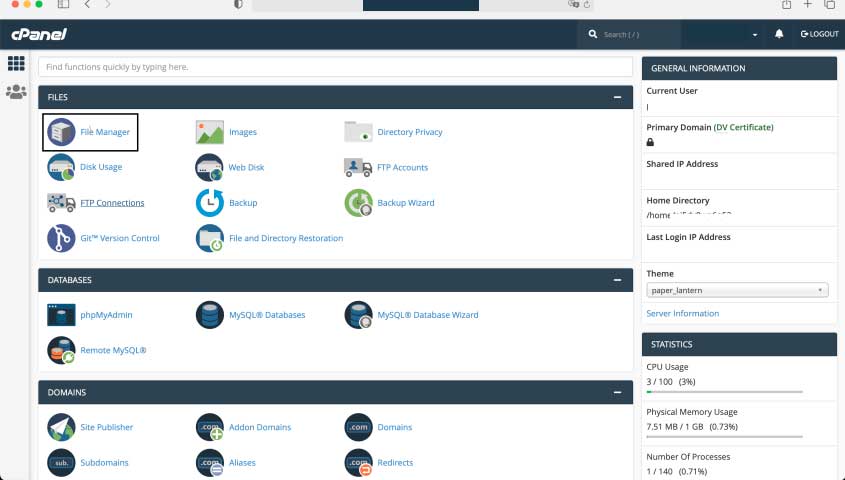Click the LOGOUT button
The image size is (845, 480).
819,34
